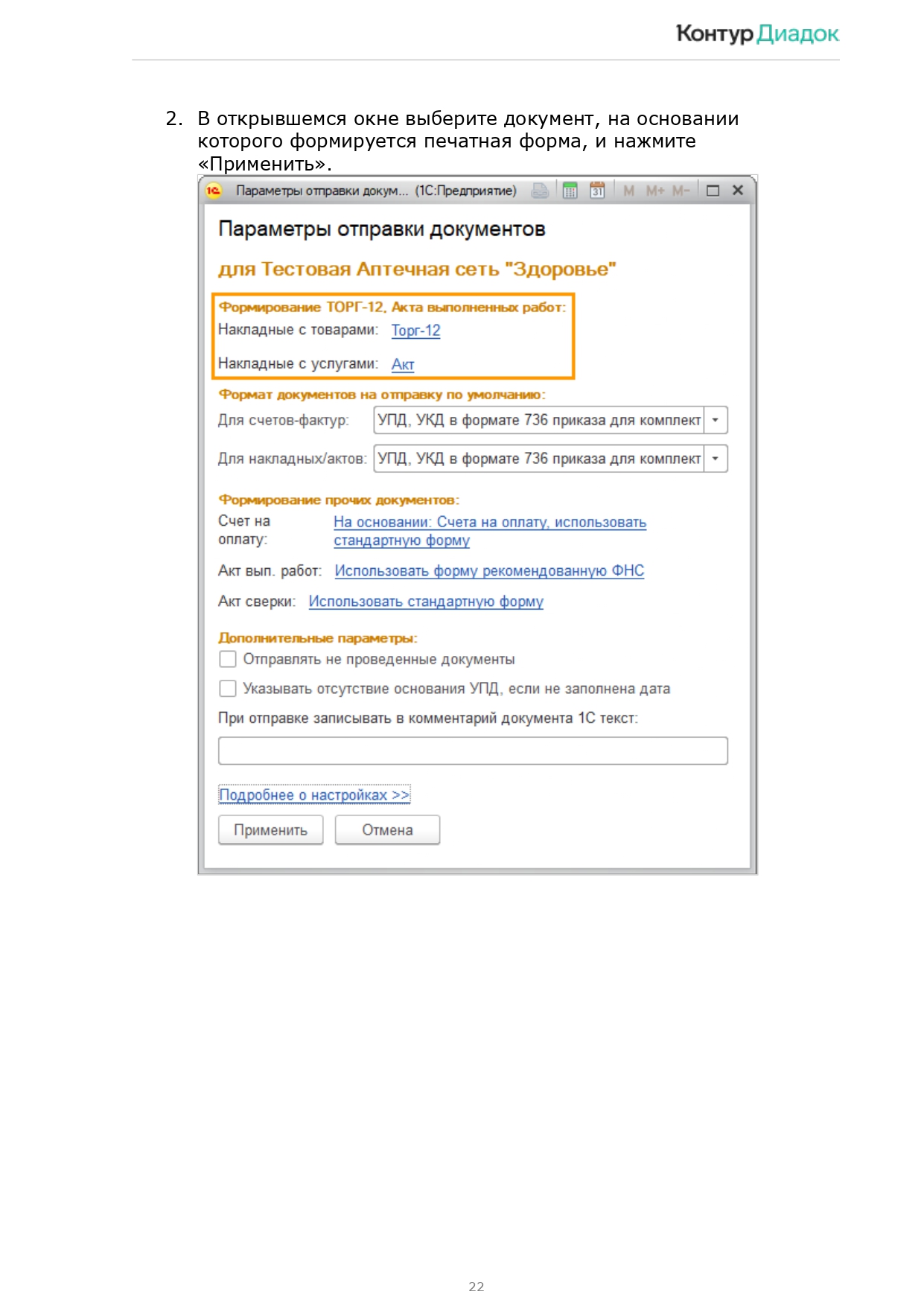Click the document comment text field
Viewport: 924px width, 1306px height.
[x=472, y=751]
